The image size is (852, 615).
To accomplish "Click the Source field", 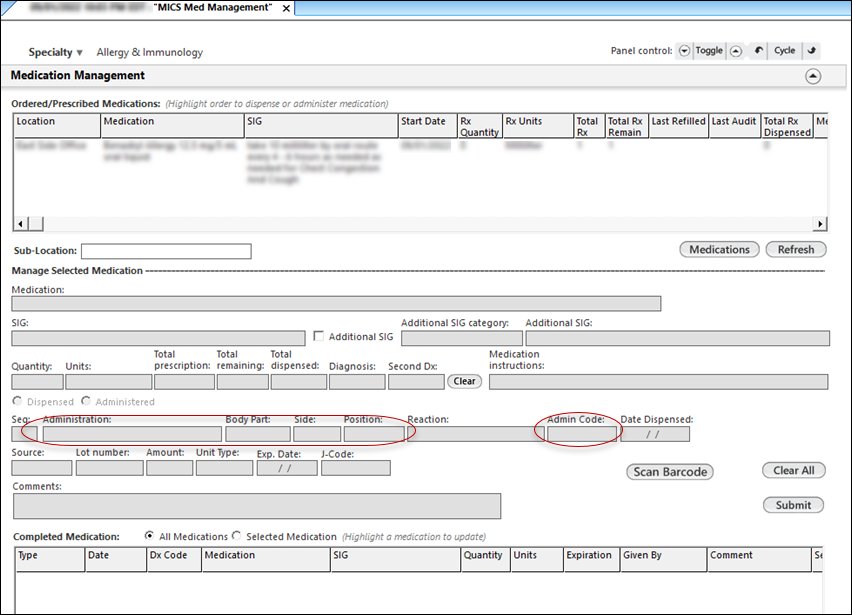I will pyautogui.click(x=42, y=468).
